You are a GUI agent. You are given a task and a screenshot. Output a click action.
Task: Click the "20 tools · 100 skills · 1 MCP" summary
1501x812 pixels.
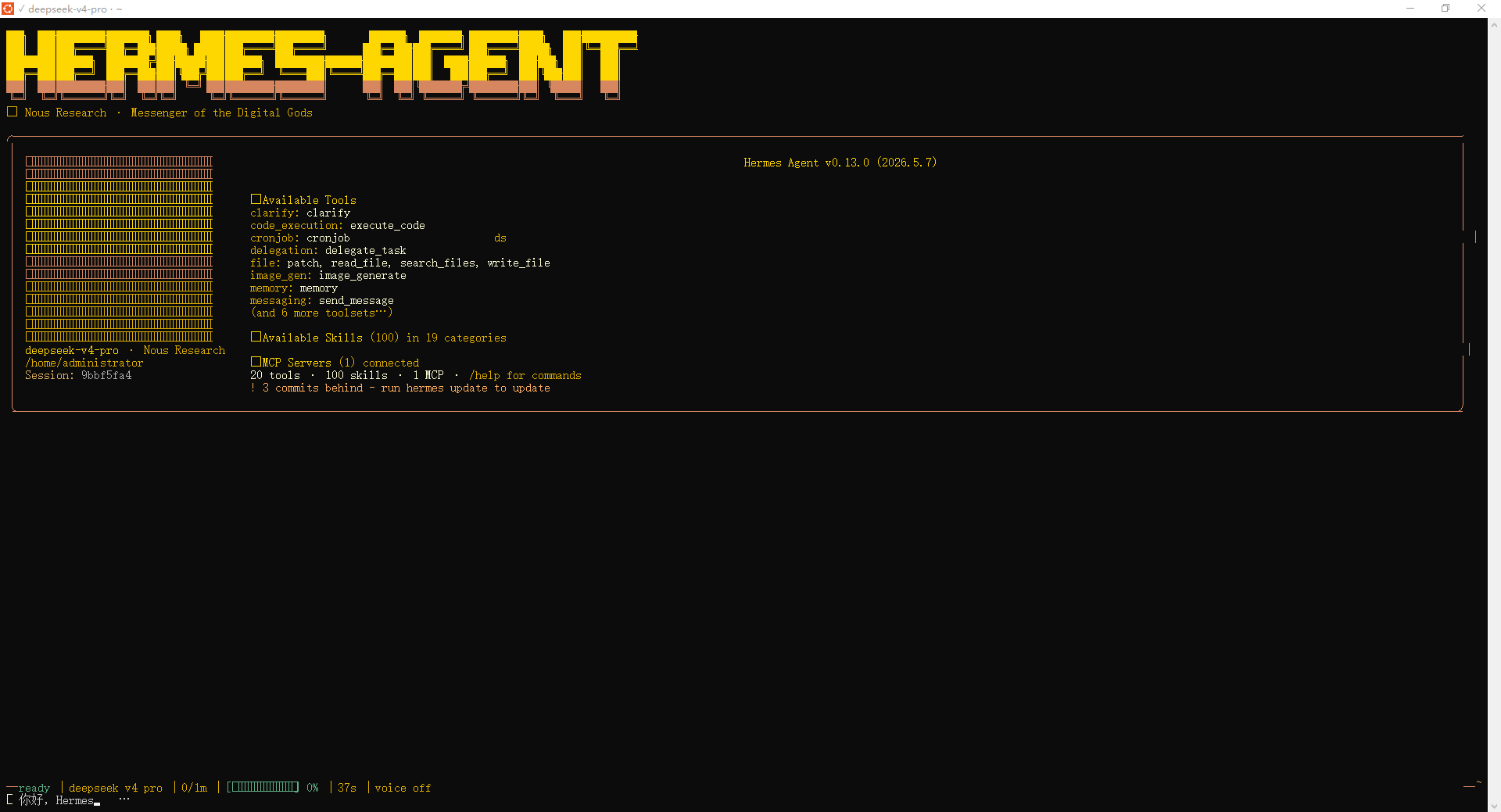click(x=347, y=375)
